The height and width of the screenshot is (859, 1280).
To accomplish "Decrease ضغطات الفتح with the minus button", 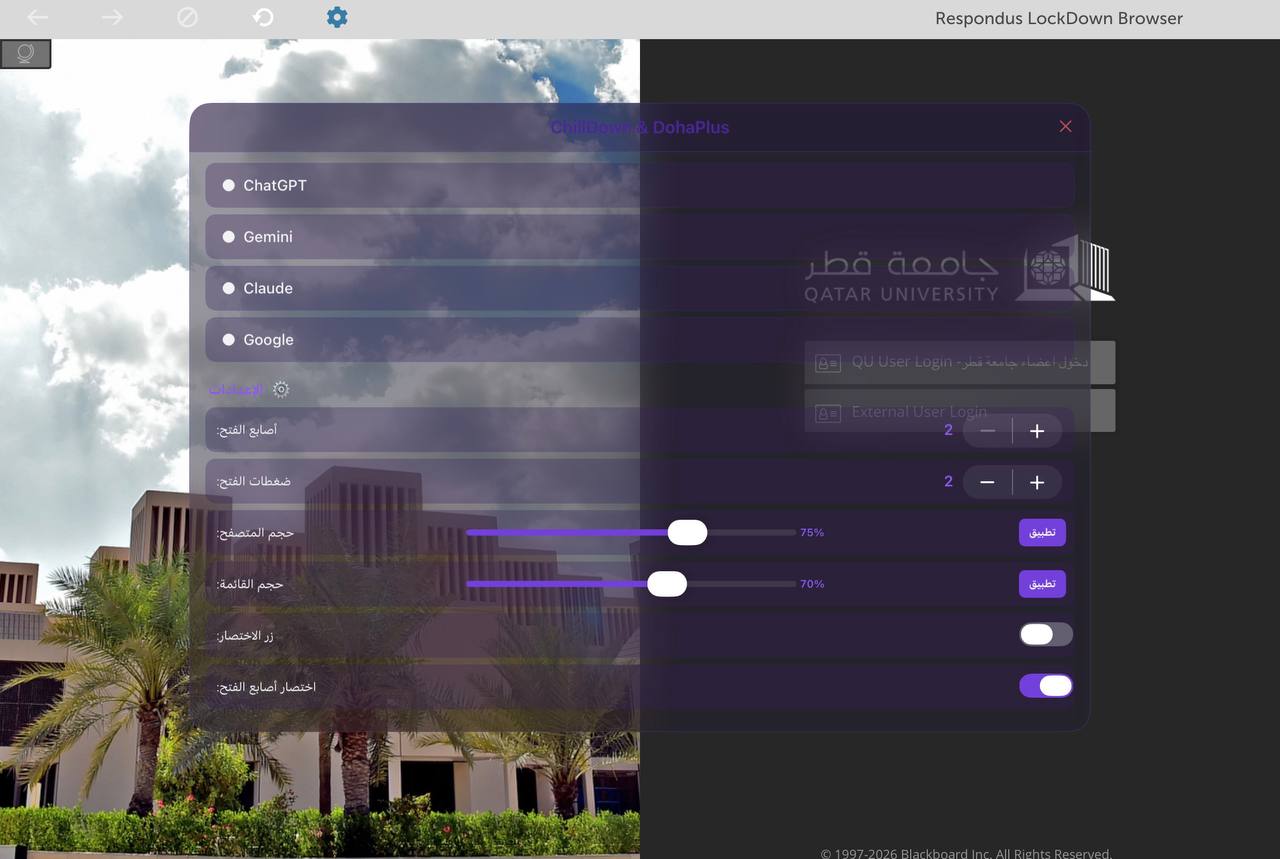I will pyautogui.click(x=987, y=482).
